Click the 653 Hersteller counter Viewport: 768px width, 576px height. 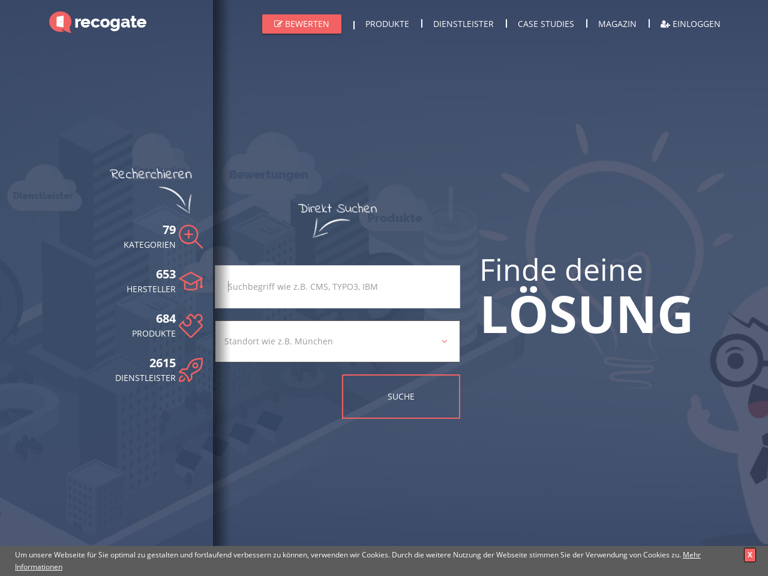[151, 281]
